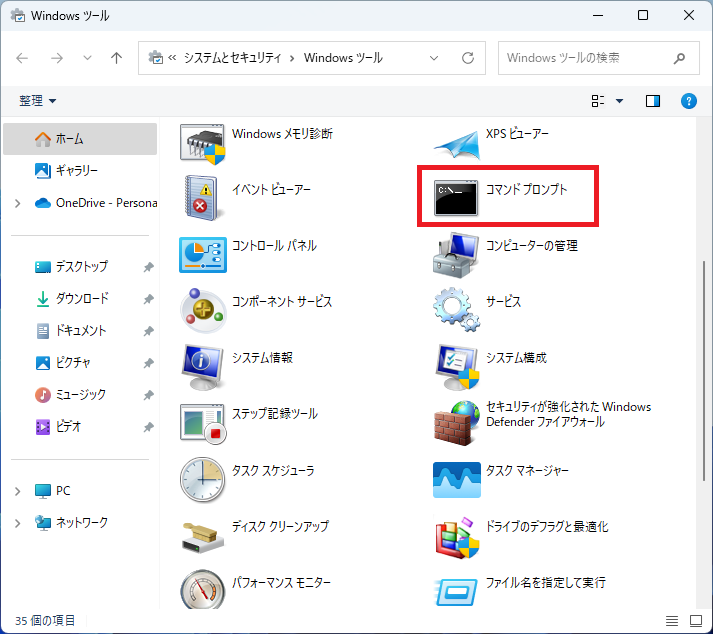Switch to large icons view in status bar
Image resolution: width=713 pixels, height=634 pixels.
coord(696,620)
